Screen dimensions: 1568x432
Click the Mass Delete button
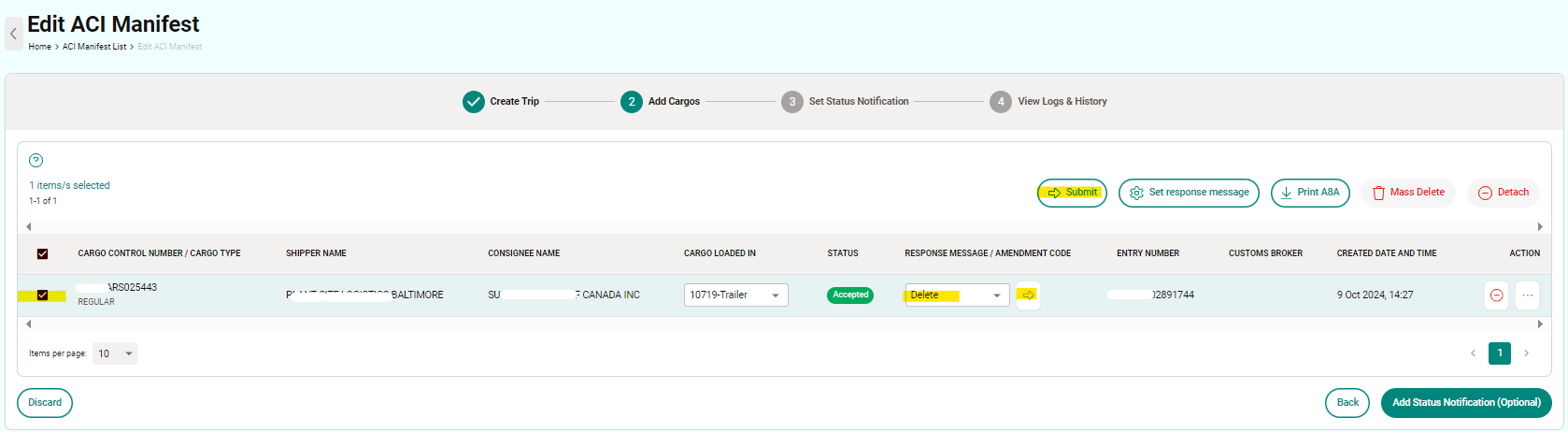1408,193
